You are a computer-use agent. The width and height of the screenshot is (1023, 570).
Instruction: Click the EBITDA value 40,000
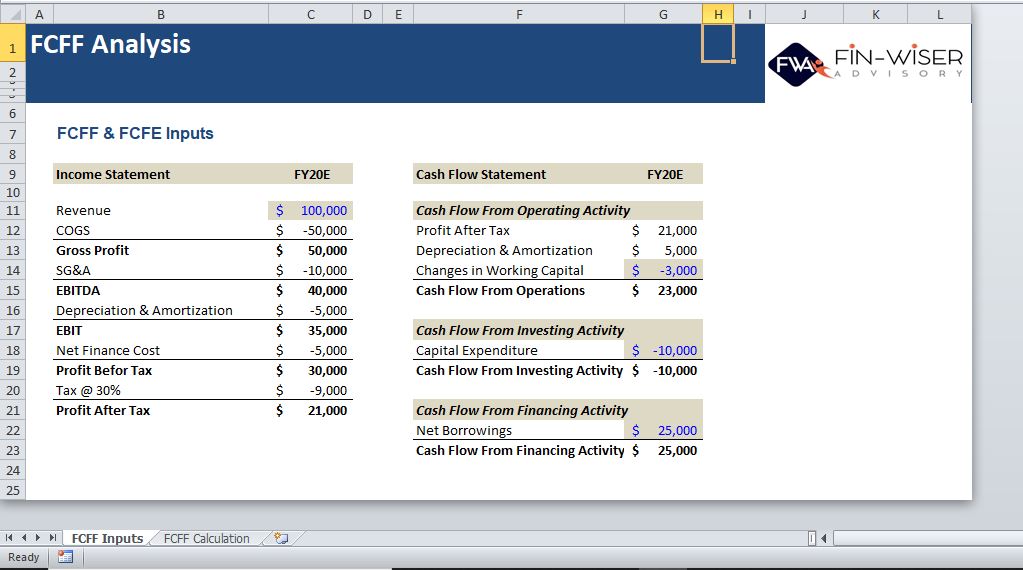point(311,290)
